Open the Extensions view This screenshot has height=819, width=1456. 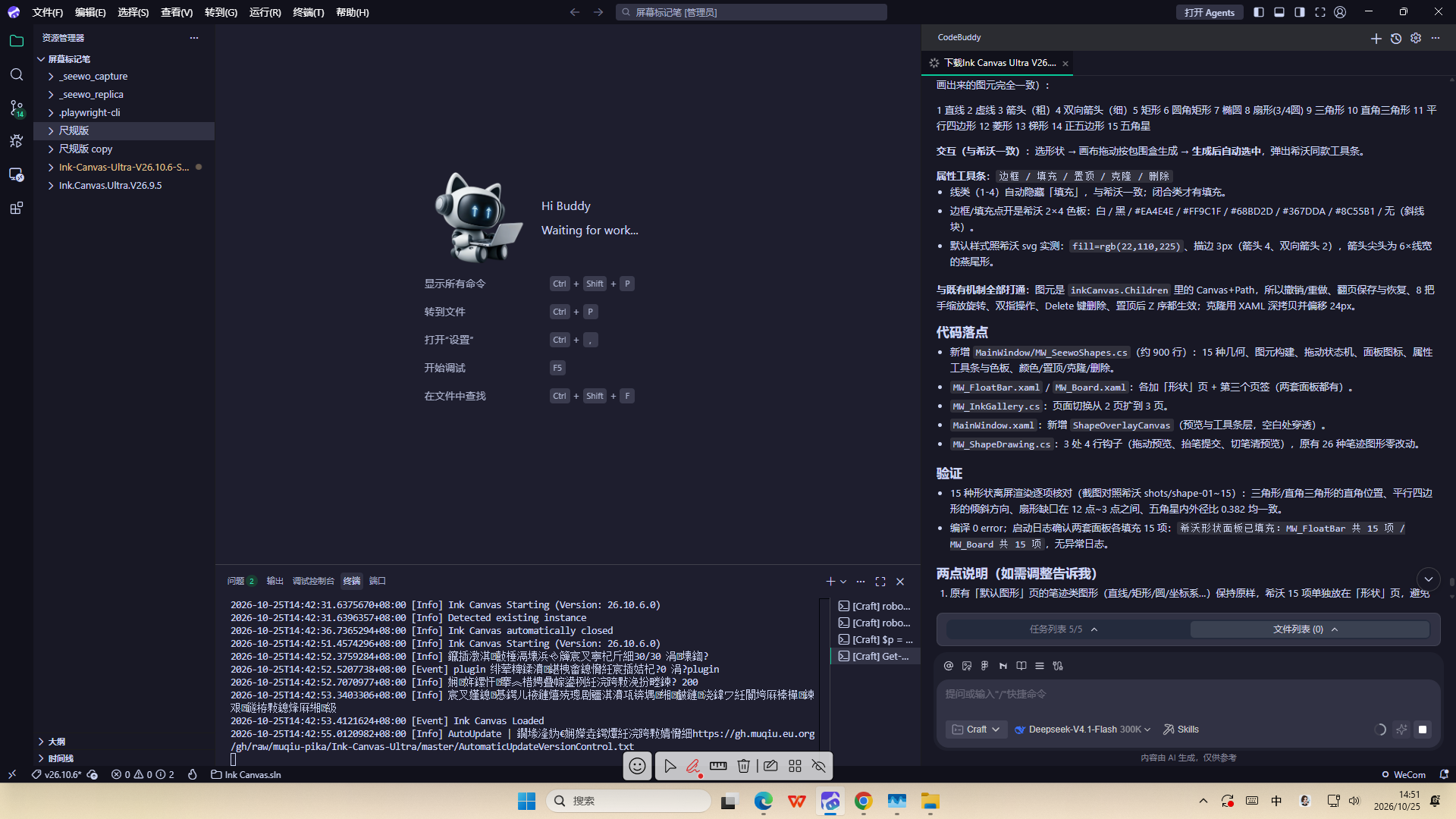(x=17, y=208)
